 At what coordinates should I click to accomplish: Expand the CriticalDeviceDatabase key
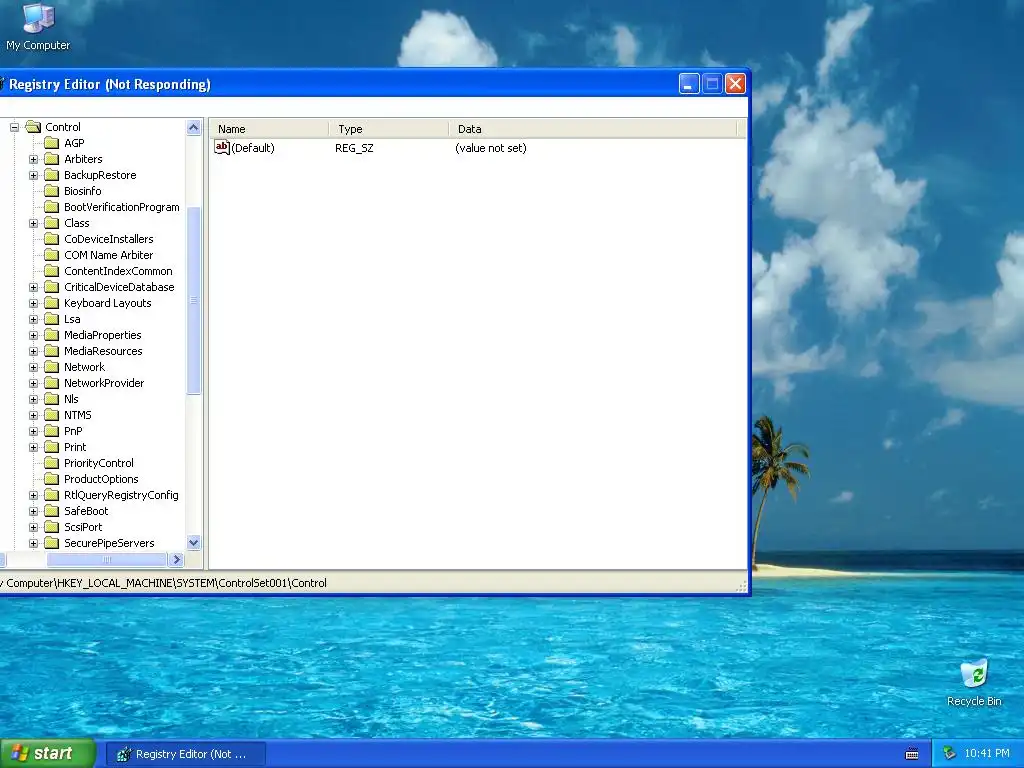click(x=33, y=287)
